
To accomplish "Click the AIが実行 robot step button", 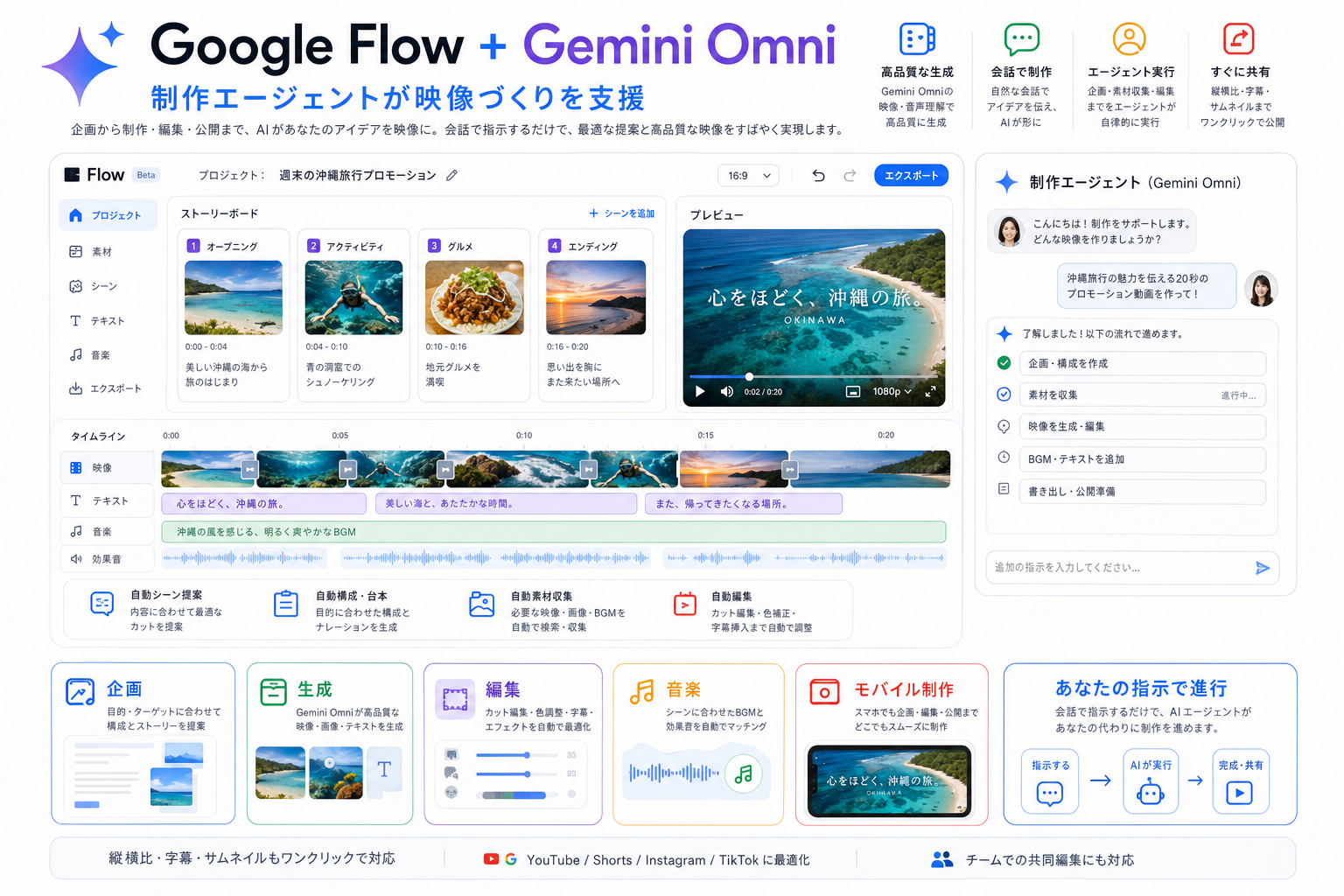I will 1150,781.
